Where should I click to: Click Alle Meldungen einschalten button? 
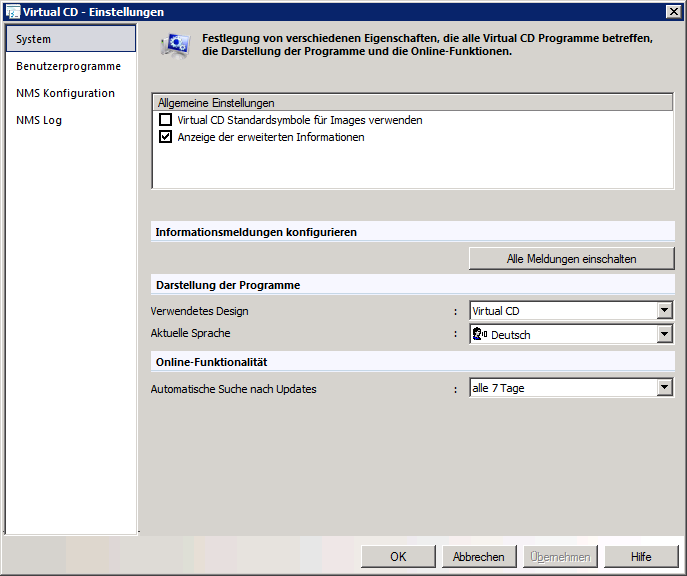[571, 259]
